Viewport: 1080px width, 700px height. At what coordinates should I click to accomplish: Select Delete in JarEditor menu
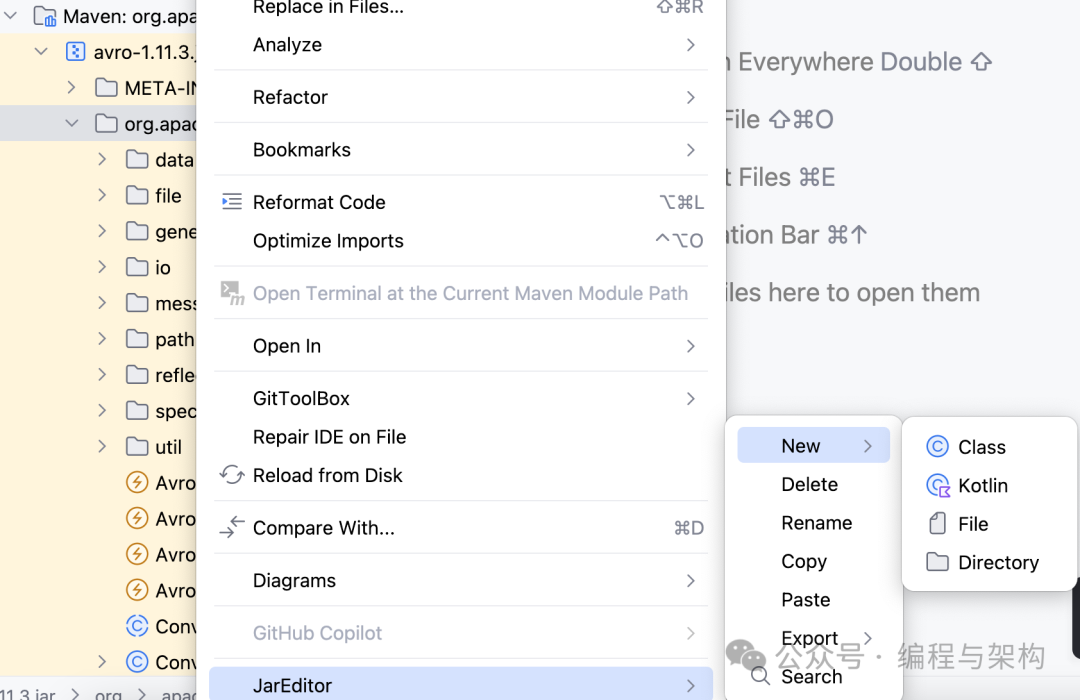[x=809, y=484]
